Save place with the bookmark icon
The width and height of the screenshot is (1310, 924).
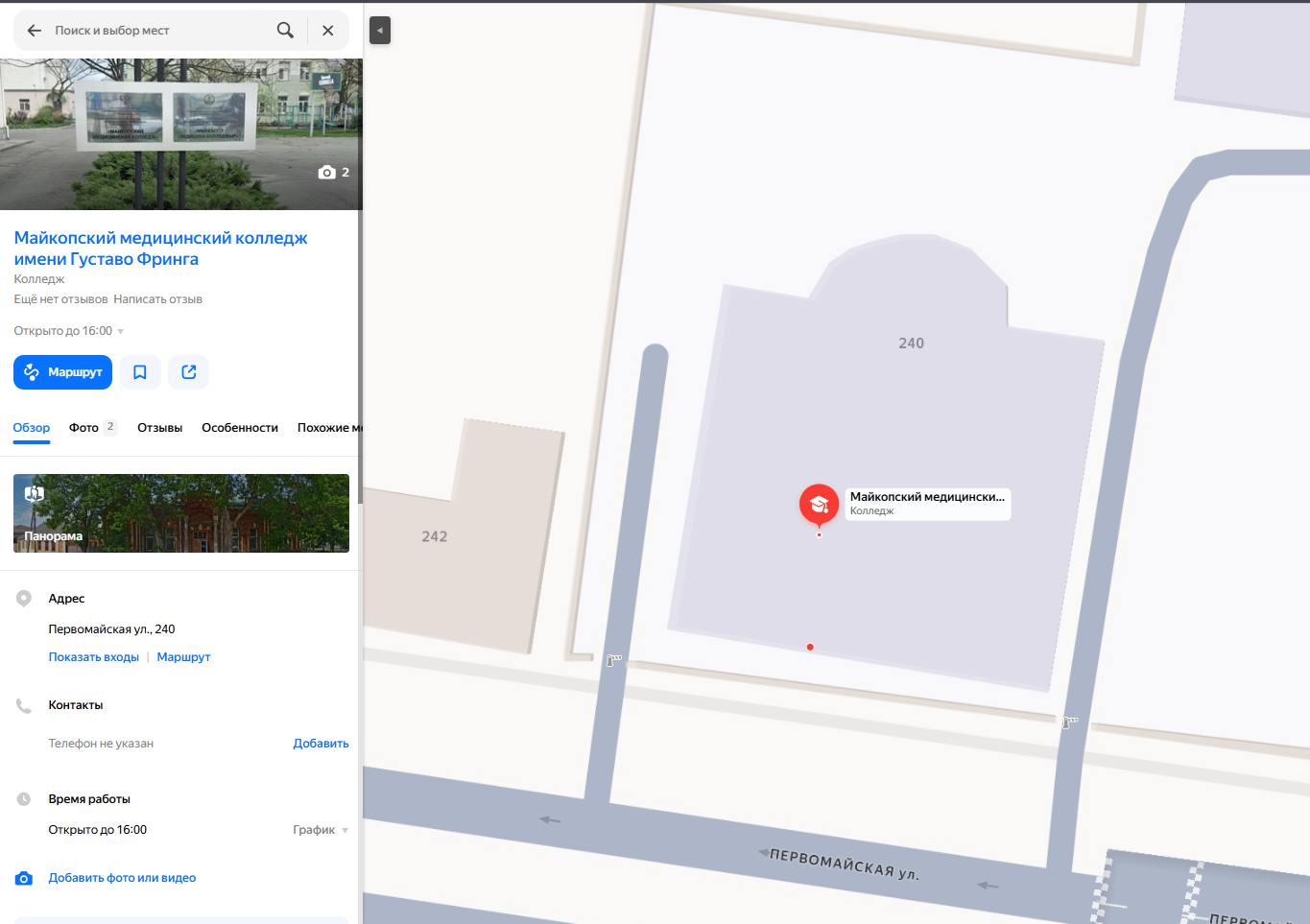140,372
